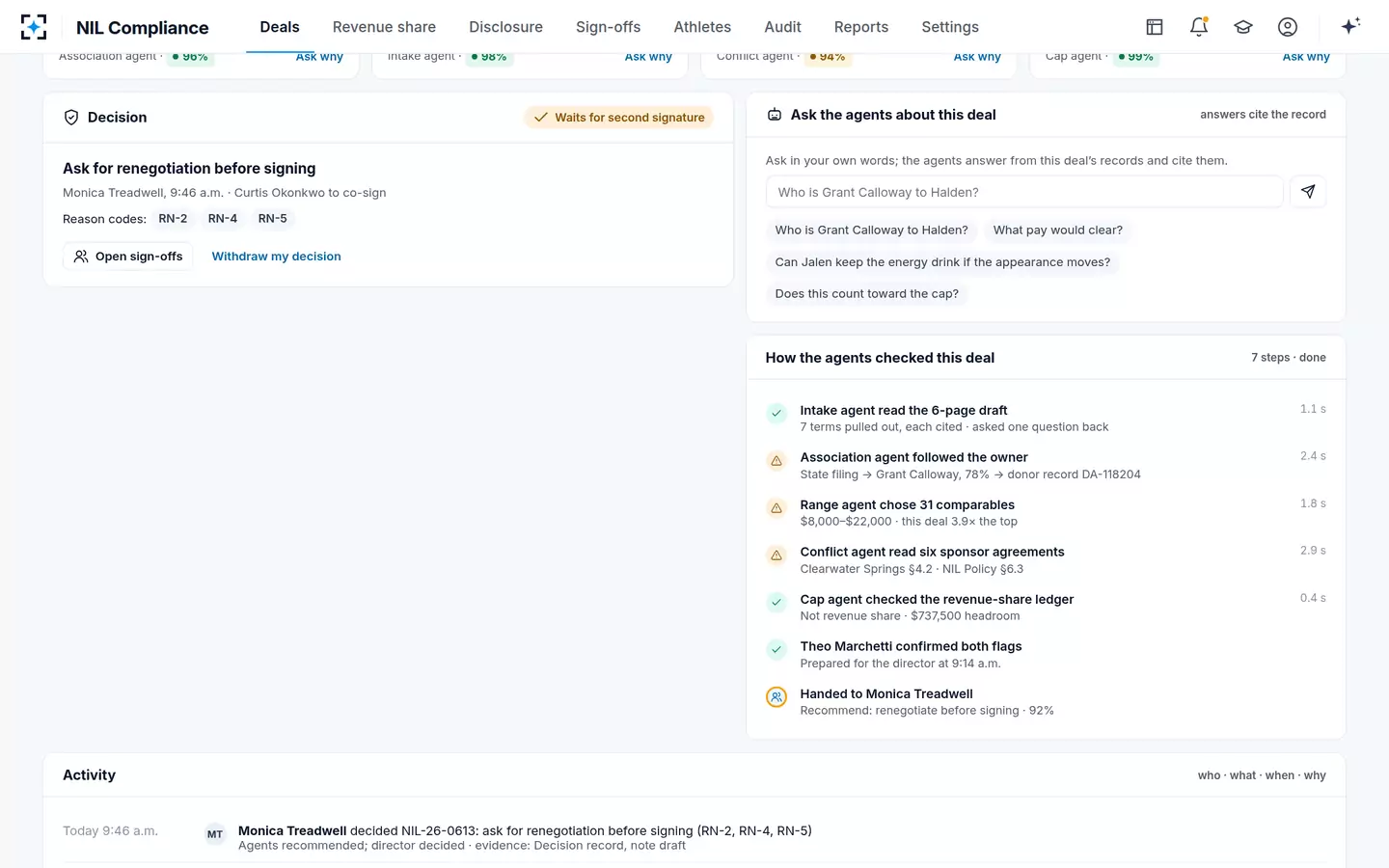Viewport: 1389px width, 868px height.
Task: Open the graduation cap learning icon
Action: (1243, 27)
